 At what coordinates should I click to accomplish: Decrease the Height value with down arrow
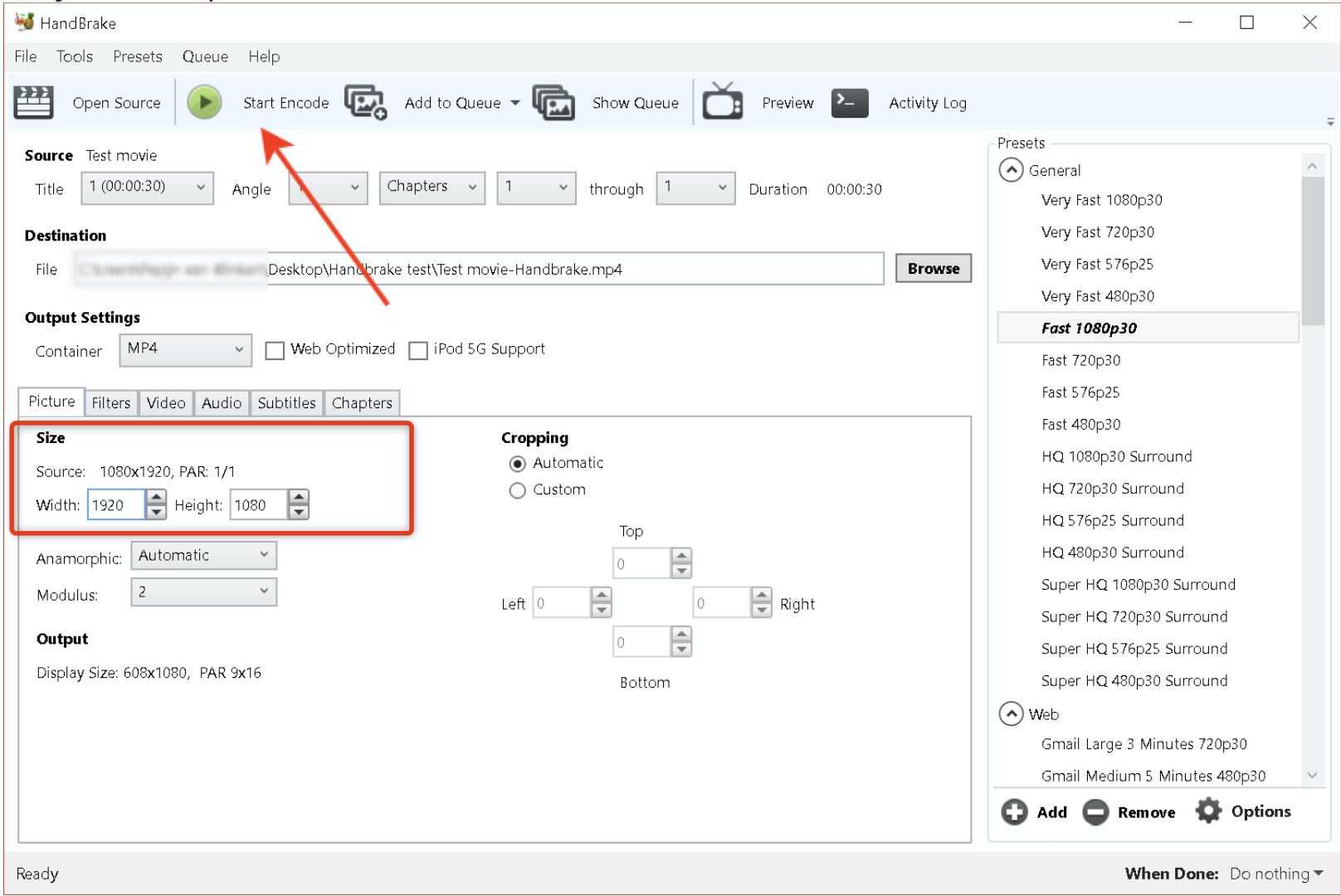click(299, 512)
